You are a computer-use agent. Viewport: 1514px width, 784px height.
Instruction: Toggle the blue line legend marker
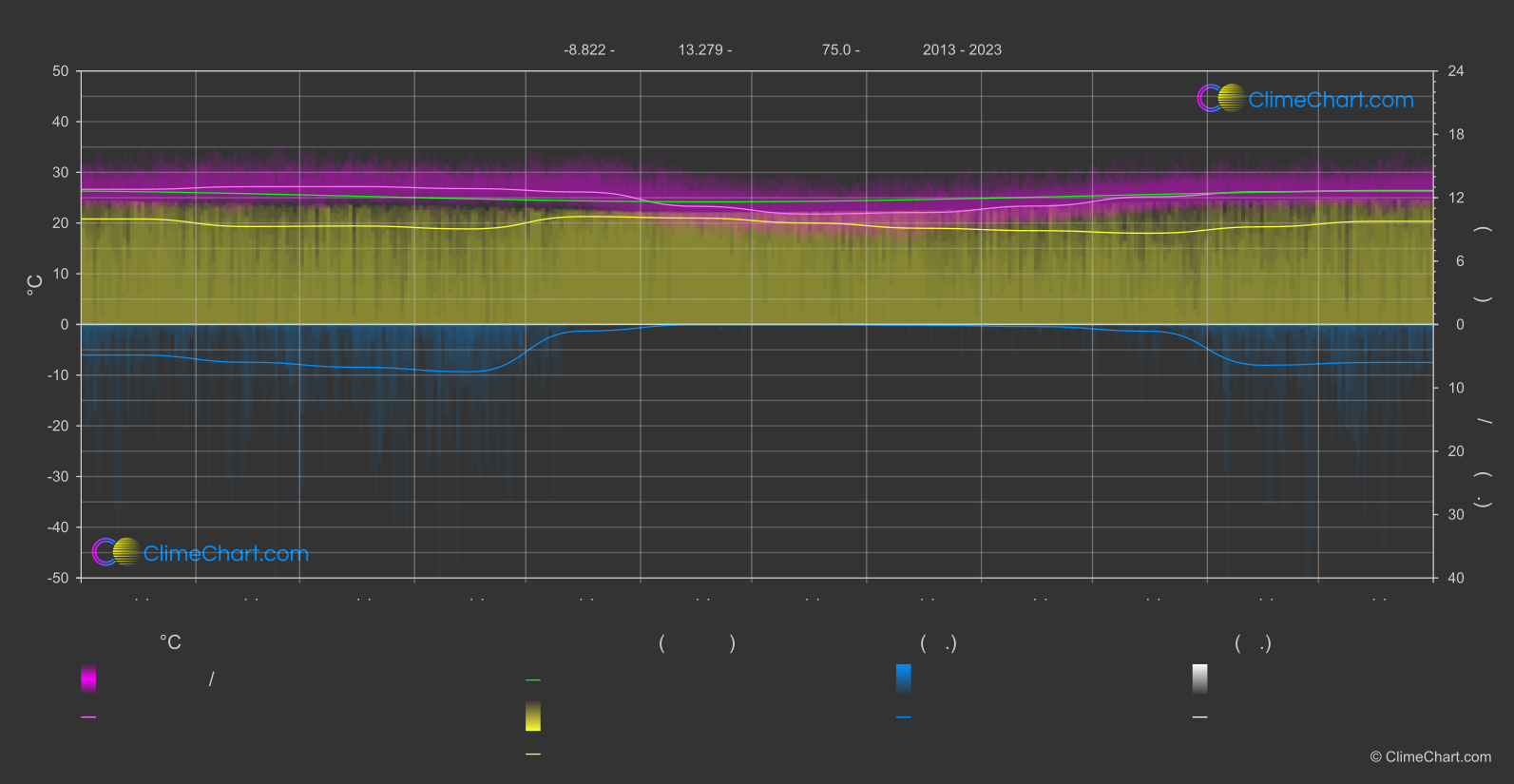(904, 717)
